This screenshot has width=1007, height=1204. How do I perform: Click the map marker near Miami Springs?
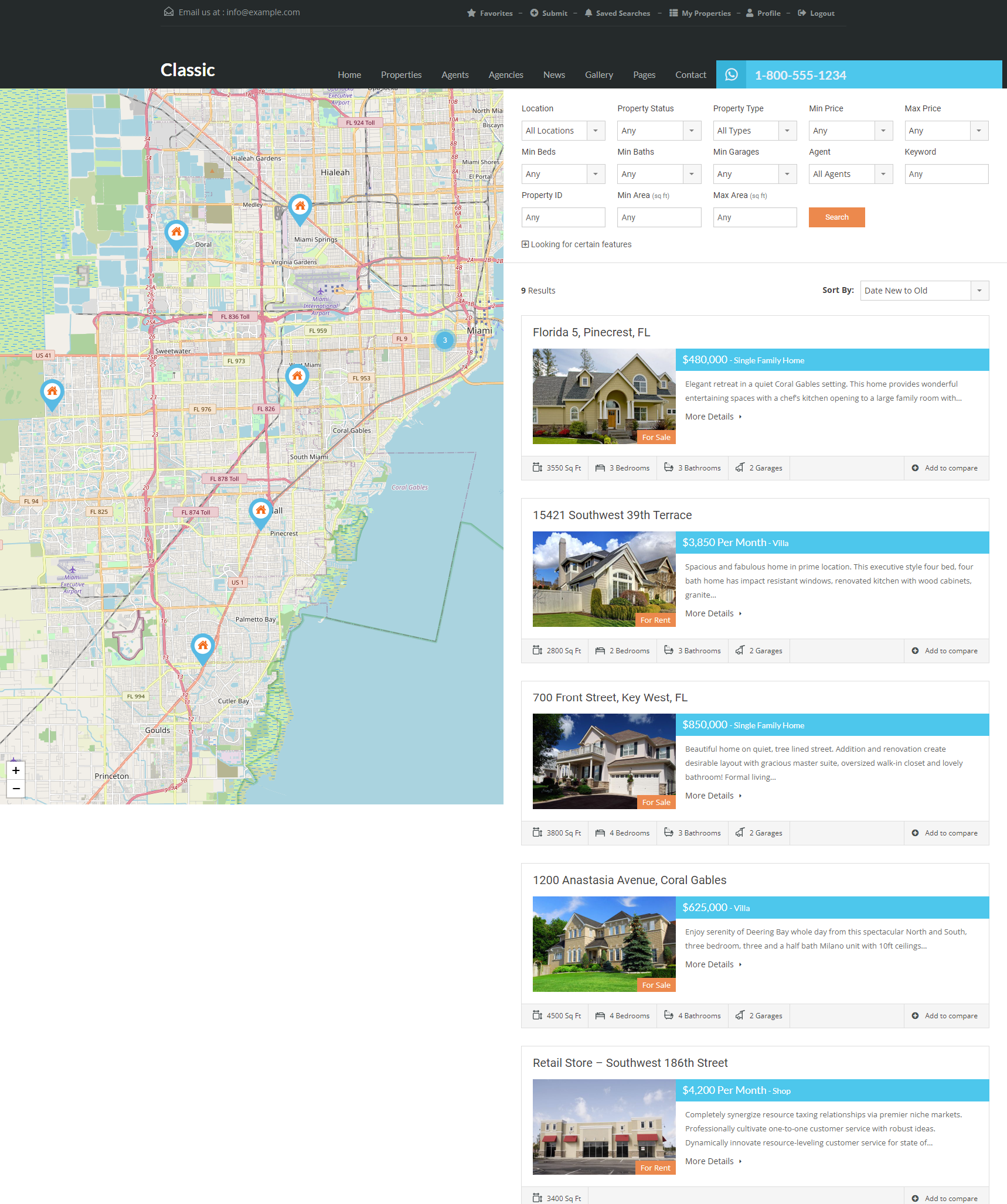tap(300, 210)
